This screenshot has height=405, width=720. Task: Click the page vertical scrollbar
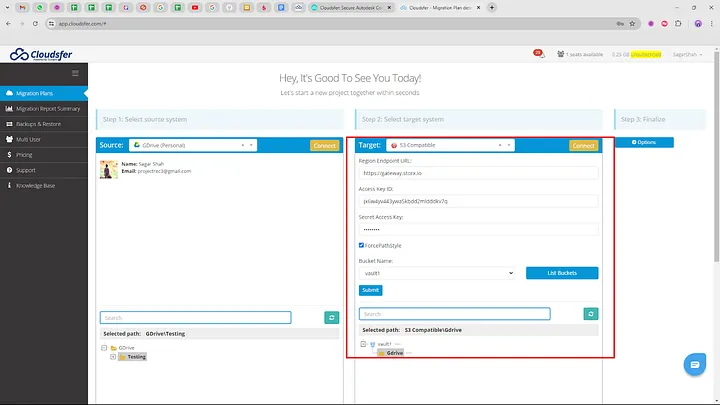tap(716, 156)
